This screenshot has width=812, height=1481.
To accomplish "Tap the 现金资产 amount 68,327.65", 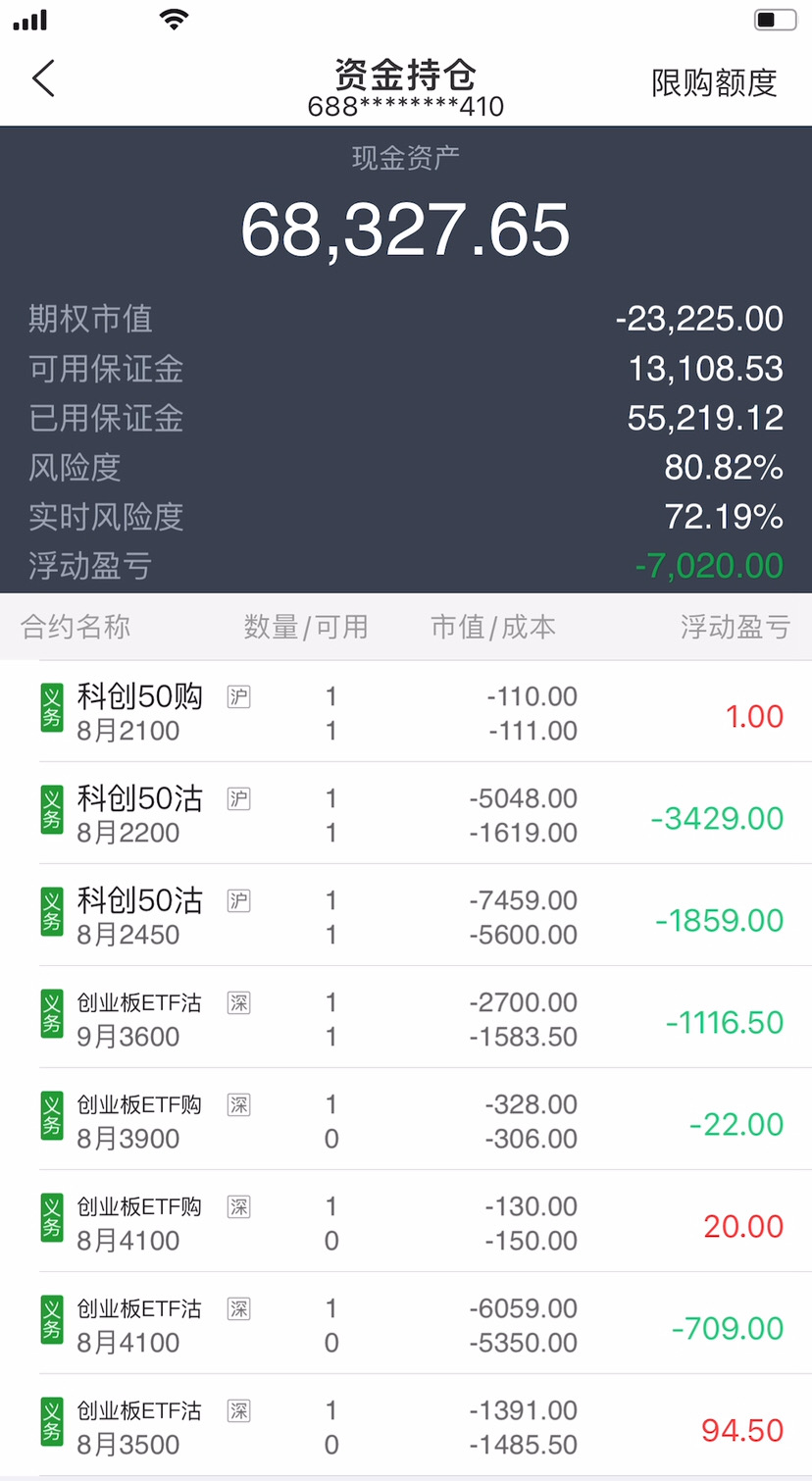I will point(405,230).
